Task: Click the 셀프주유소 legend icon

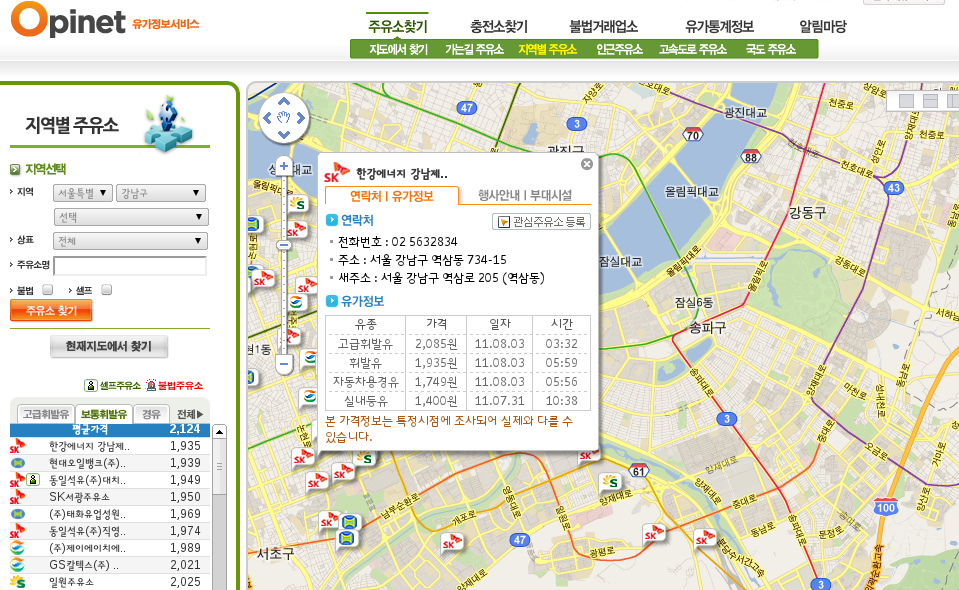Action: point(91,385)
